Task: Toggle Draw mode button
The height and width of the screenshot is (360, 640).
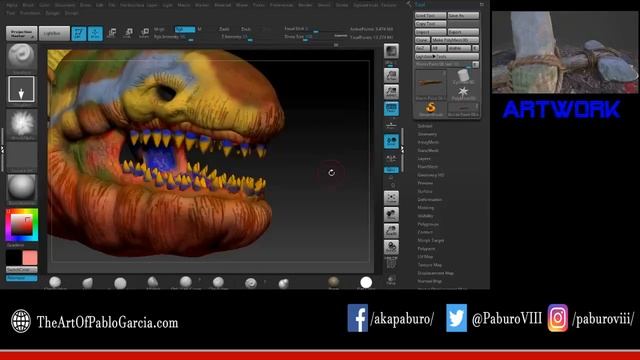Action: click(95, 33)
